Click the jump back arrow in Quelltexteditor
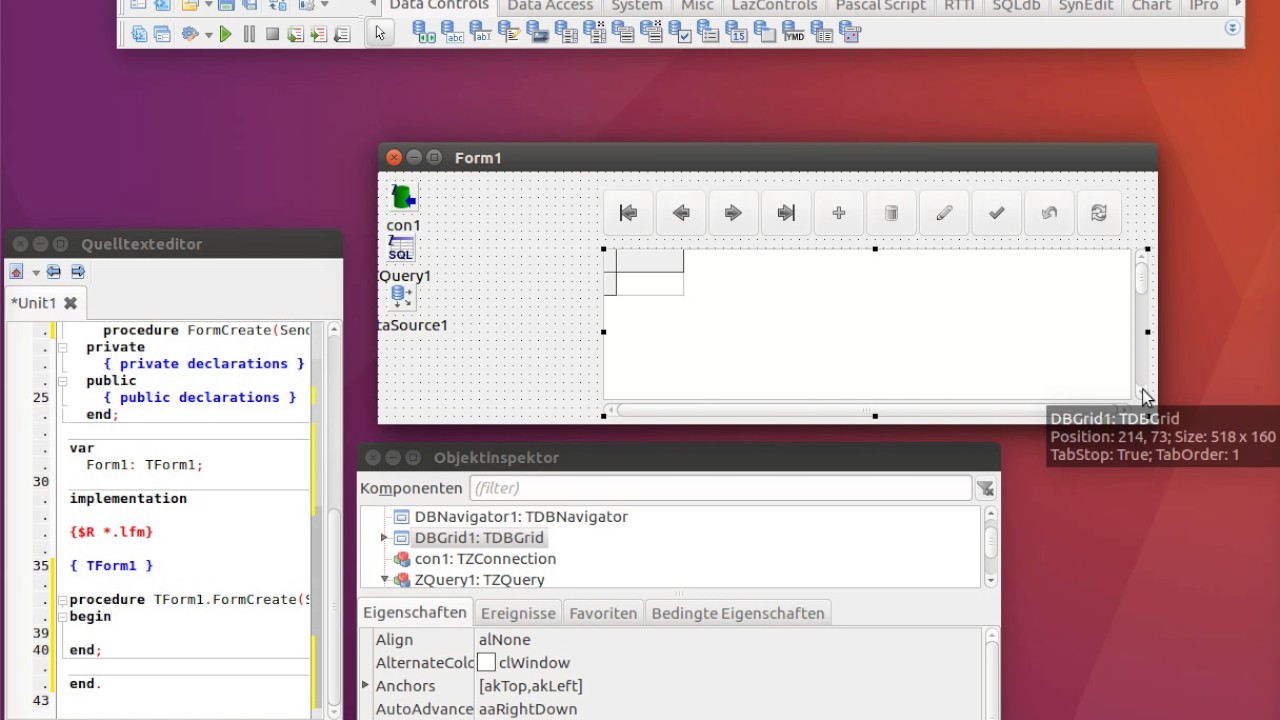 click(x=54, y=272)
